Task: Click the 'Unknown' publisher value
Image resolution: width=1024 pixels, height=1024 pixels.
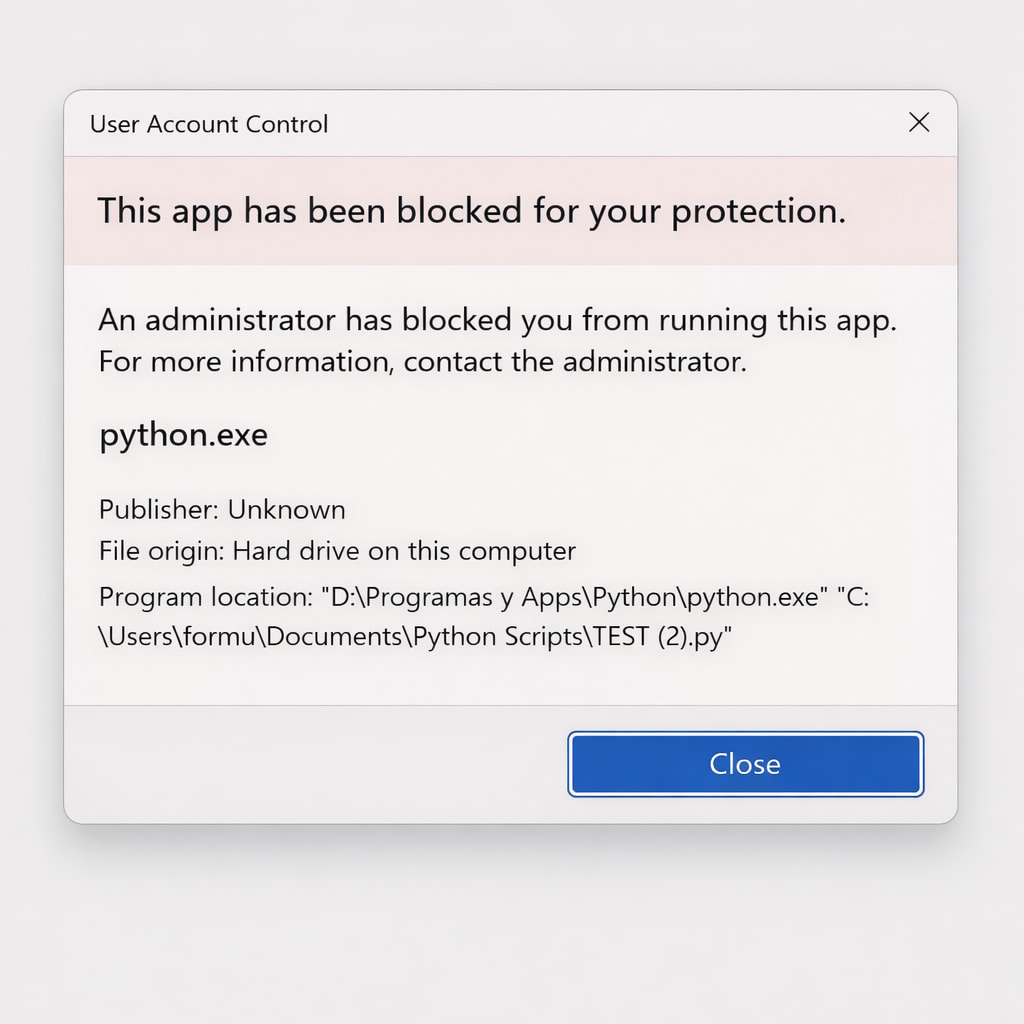Action: point(286,509)
